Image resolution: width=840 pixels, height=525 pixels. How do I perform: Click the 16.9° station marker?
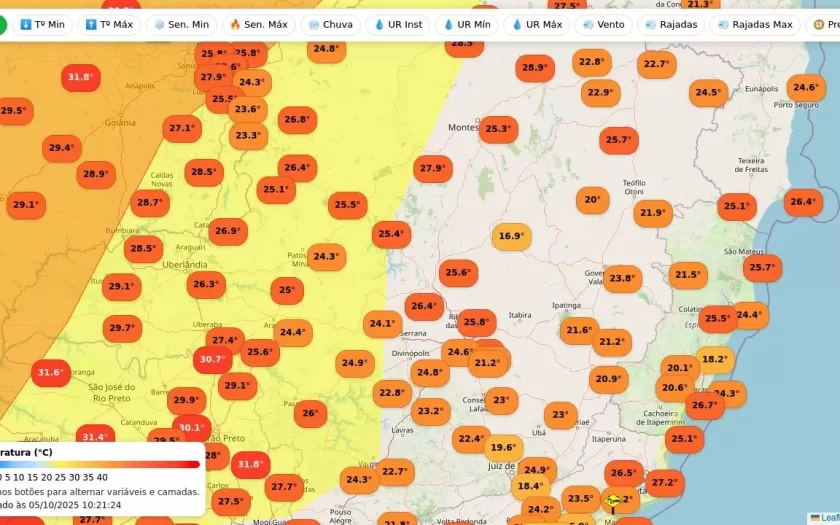tap(511, 237)
